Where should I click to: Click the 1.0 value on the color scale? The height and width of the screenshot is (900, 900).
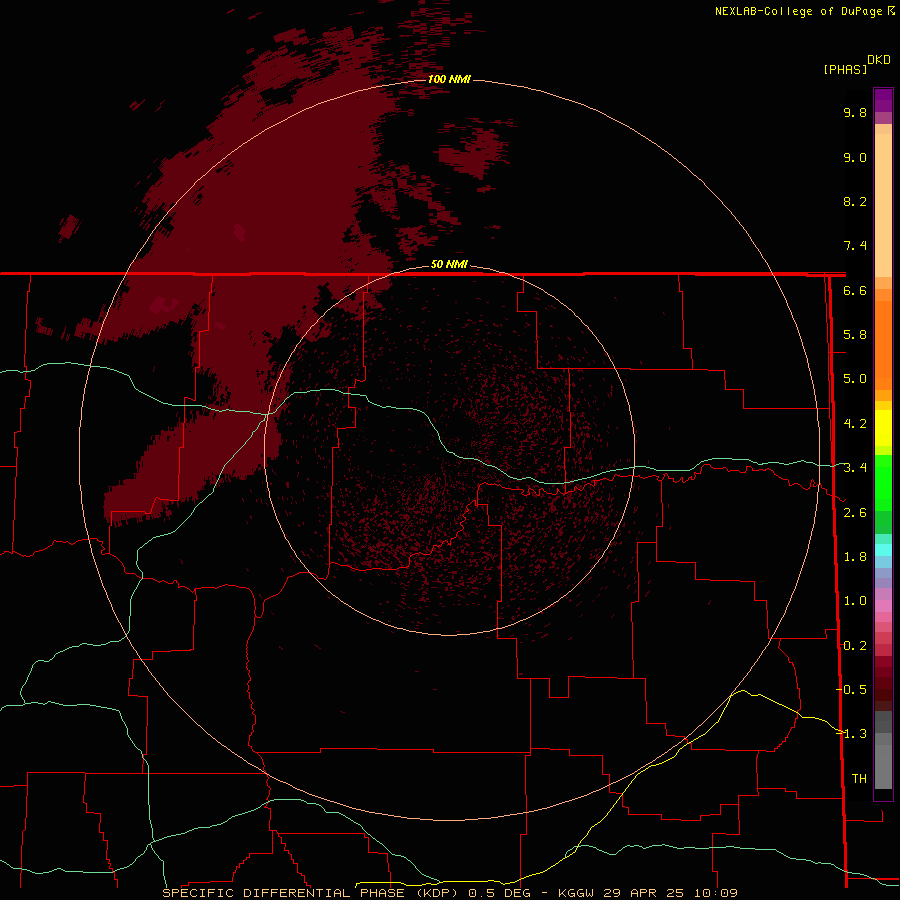click(855, 601)
